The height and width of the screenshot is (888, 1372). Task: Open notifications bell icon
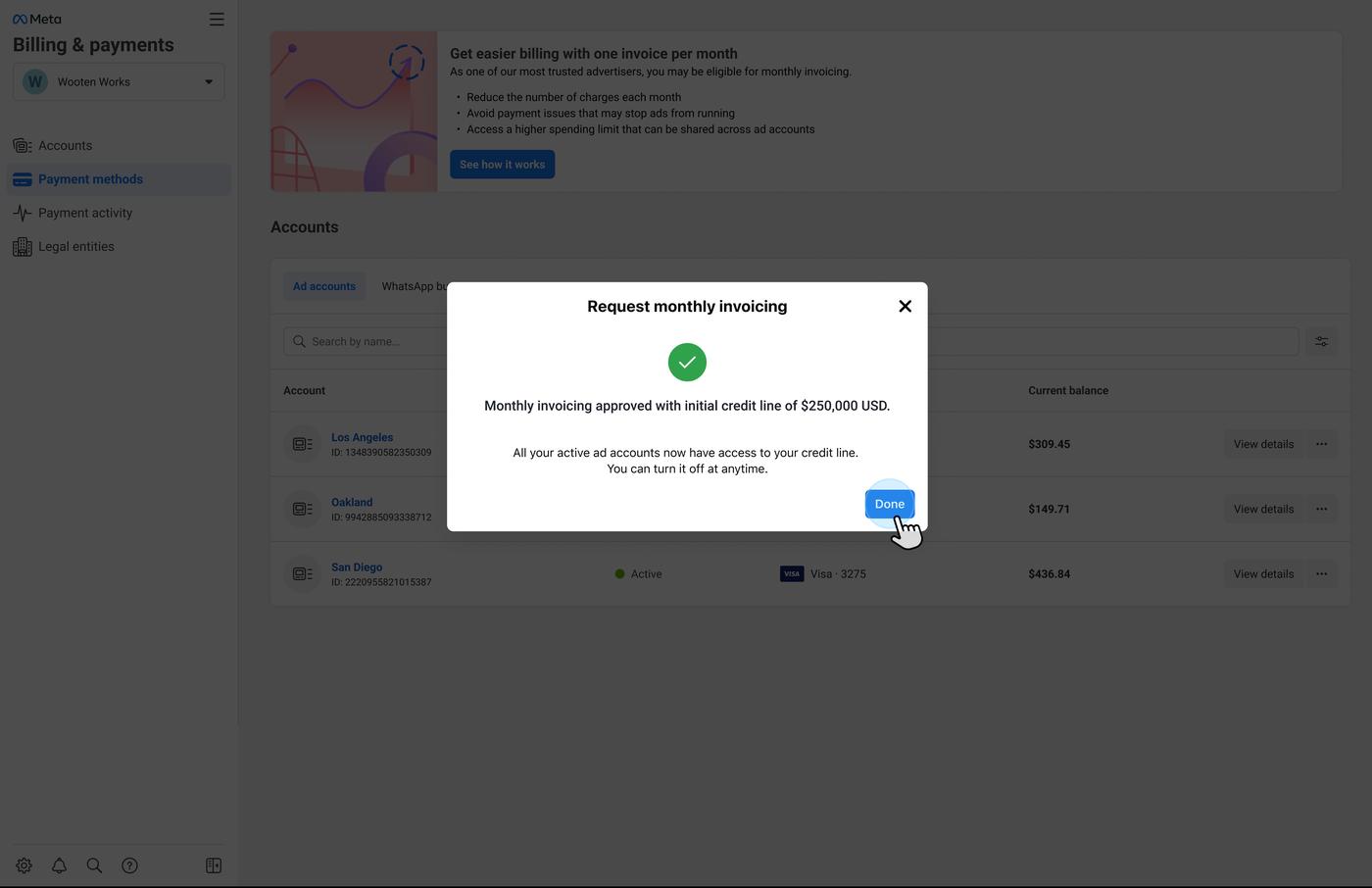coord(59,865)
